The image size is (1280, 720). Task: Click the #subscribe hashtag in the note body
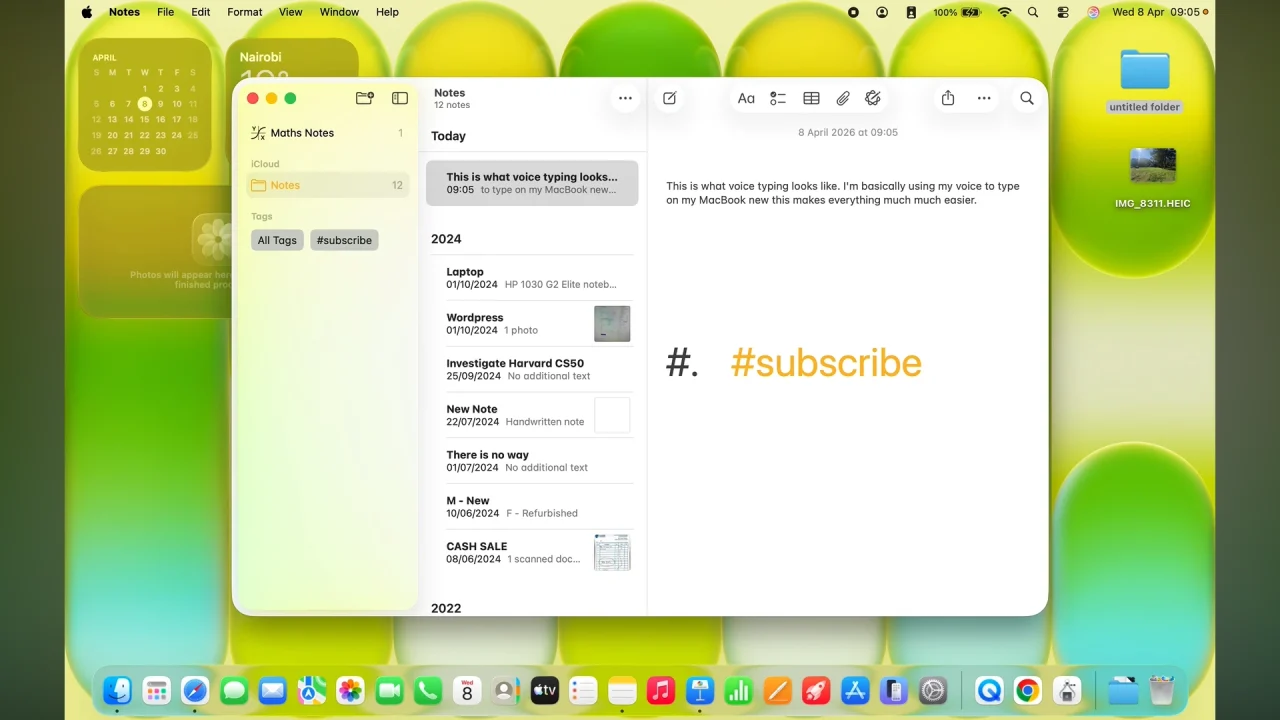pos(826,363)
